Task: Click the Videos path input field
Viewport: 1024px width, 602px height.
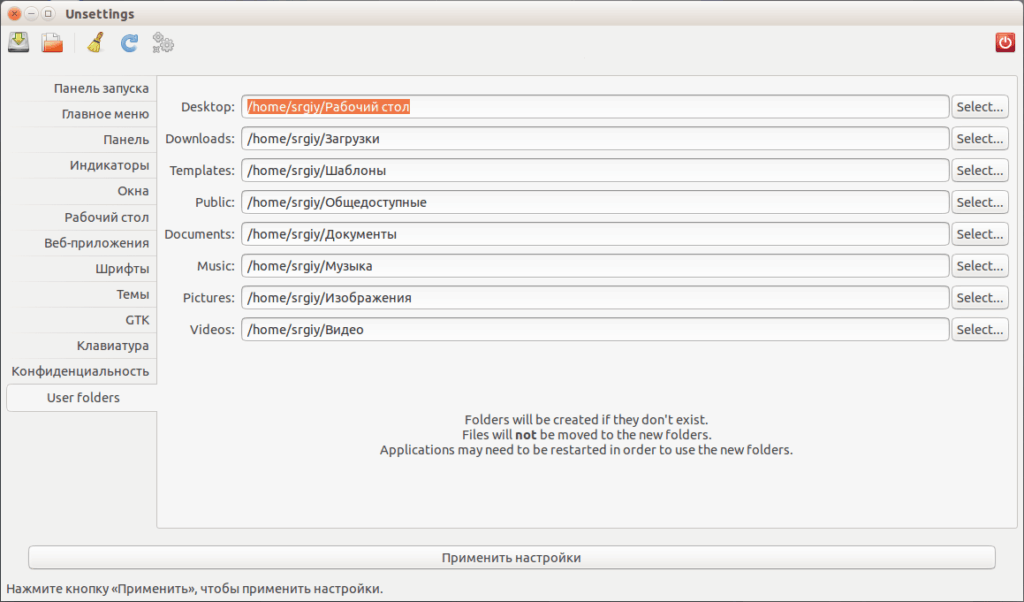Action: coord(595,330)
